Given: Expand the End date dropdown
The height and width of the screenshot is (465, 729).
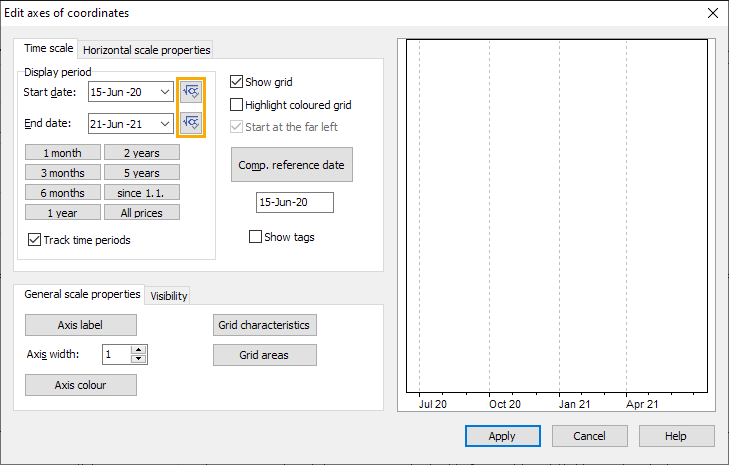Looking at the screenshot, I should click(165, 124).
